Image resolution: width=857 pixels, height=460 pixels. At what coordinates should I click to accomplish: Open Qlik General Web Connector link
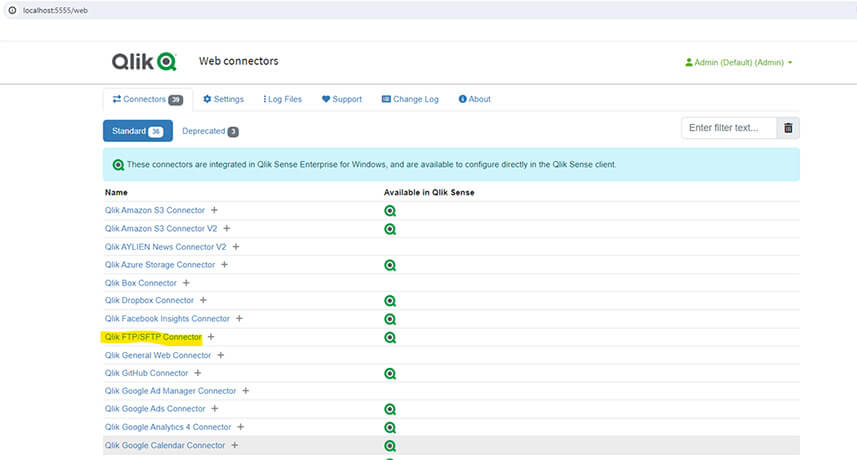pyautogui.click(x=157, y=355)
